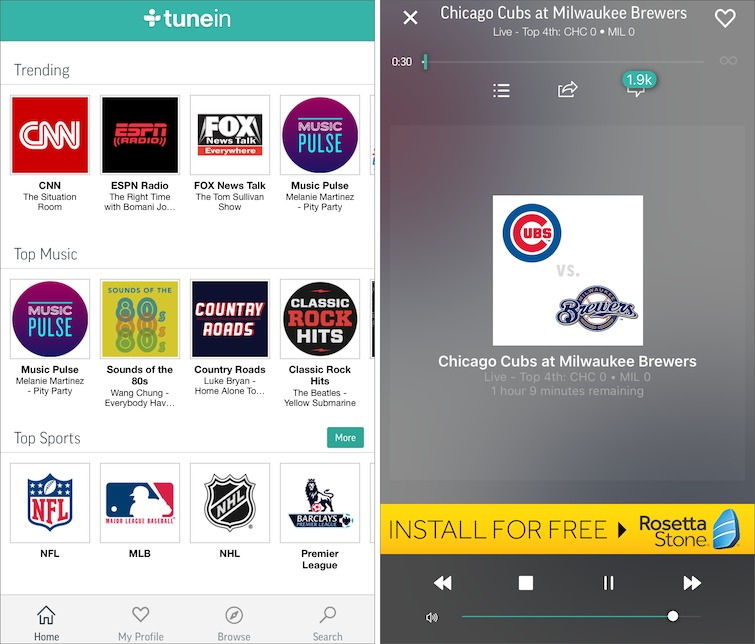Go to the My Profile tab
Screen dimensions: 755x644
pyautogui.click(x=140, y=622)
